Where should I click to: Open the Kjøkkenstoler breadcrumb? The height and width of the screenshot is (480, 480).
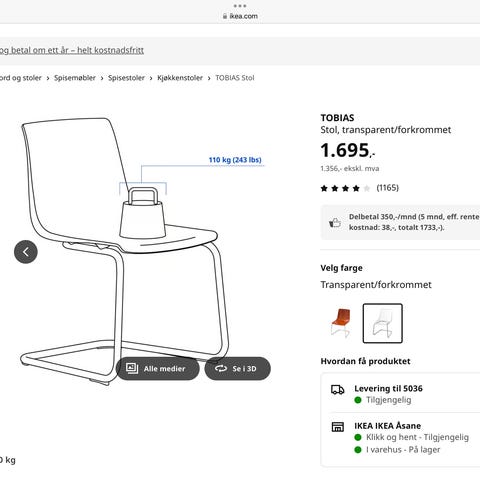180,78
